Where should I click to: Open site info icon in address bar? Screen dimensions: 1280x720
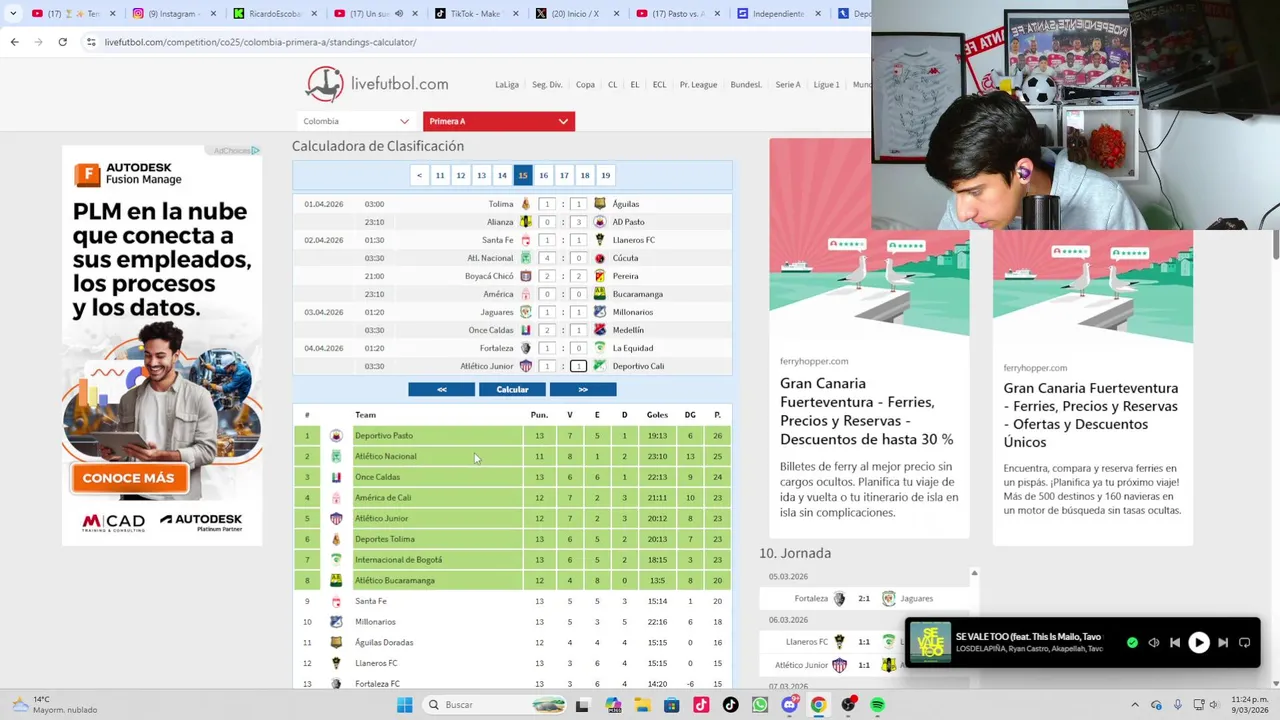(x=91, y=42)
